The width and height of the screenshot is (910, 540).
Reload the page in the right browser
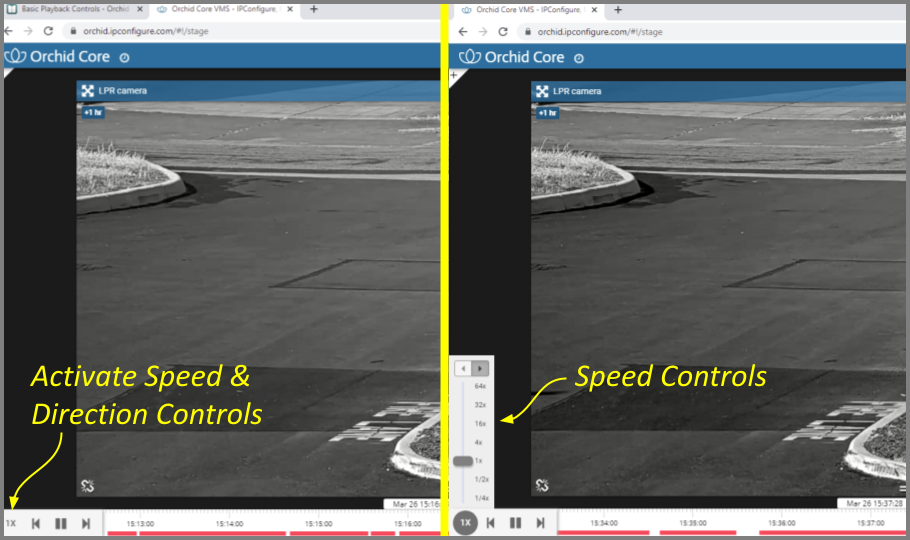[503, 31]
